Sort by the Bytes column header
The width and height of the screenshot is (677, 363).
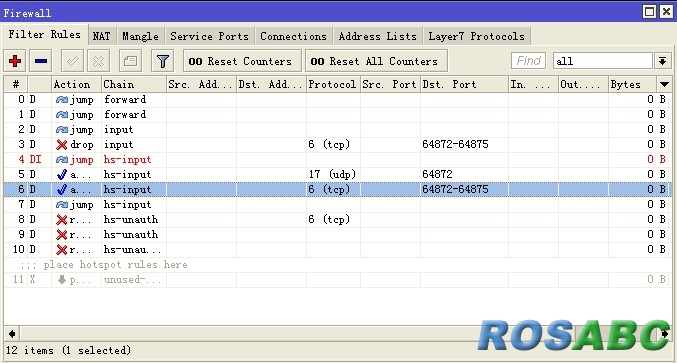633,84
